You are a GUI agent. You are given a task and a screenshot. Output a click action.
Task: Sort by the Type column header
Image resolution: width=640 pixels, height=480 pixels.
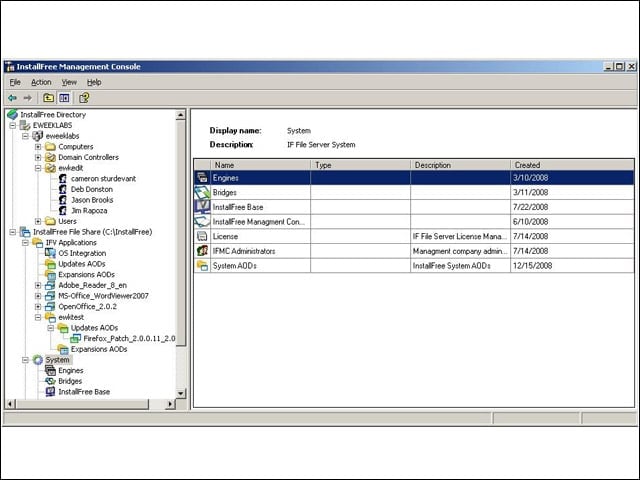(x=360, y=165)
